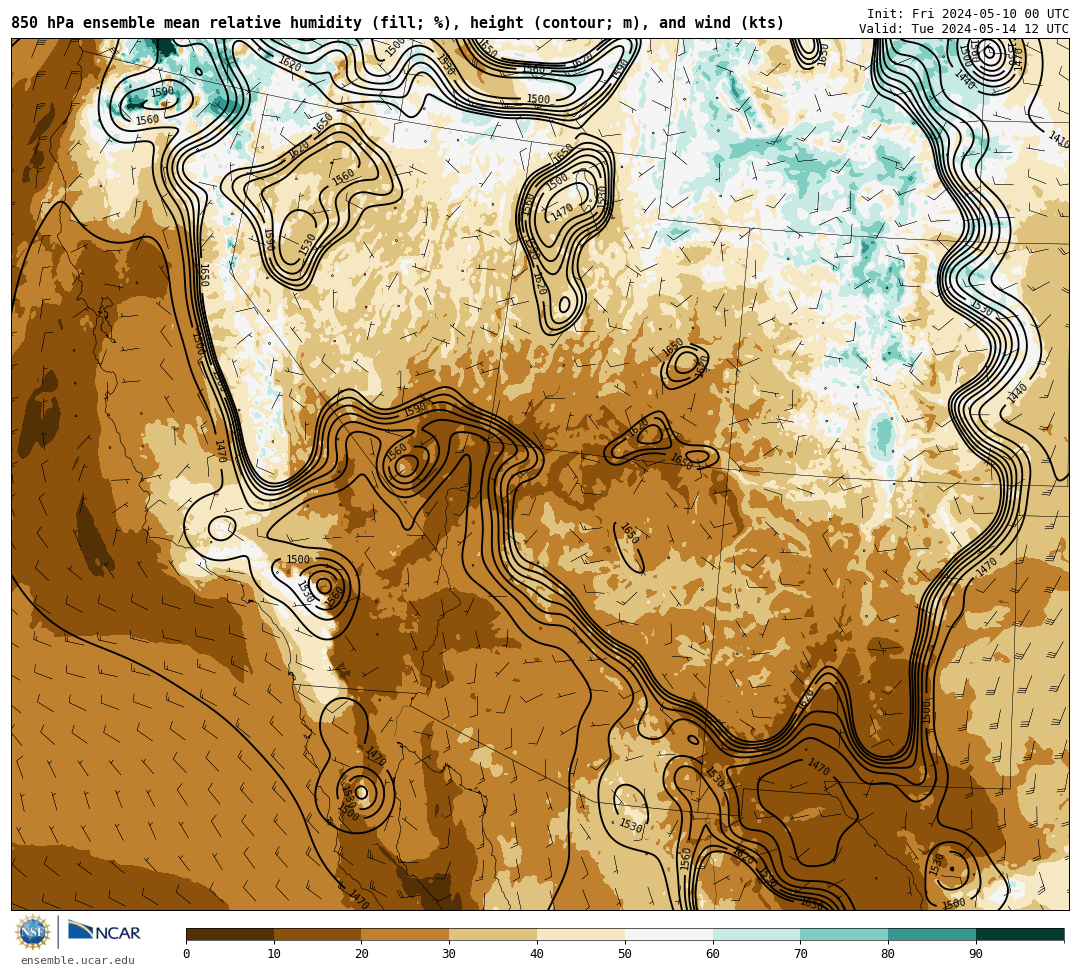Click the 1410 contour label at right edge
Screen dimensions: 1080x973
pos(1059,139)
